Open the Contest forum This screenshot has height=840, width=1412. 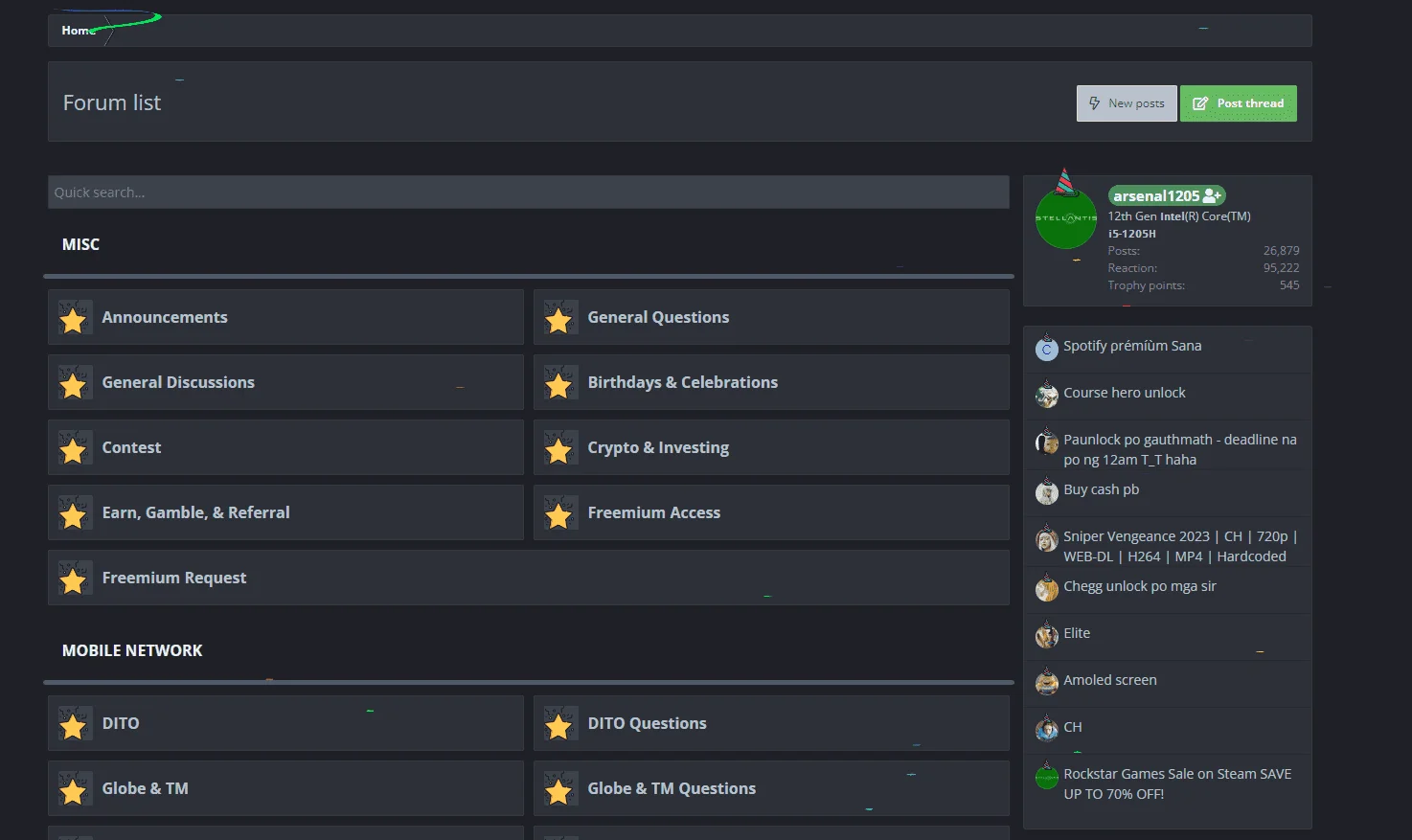pyautogui.click(x=131, y=447)
